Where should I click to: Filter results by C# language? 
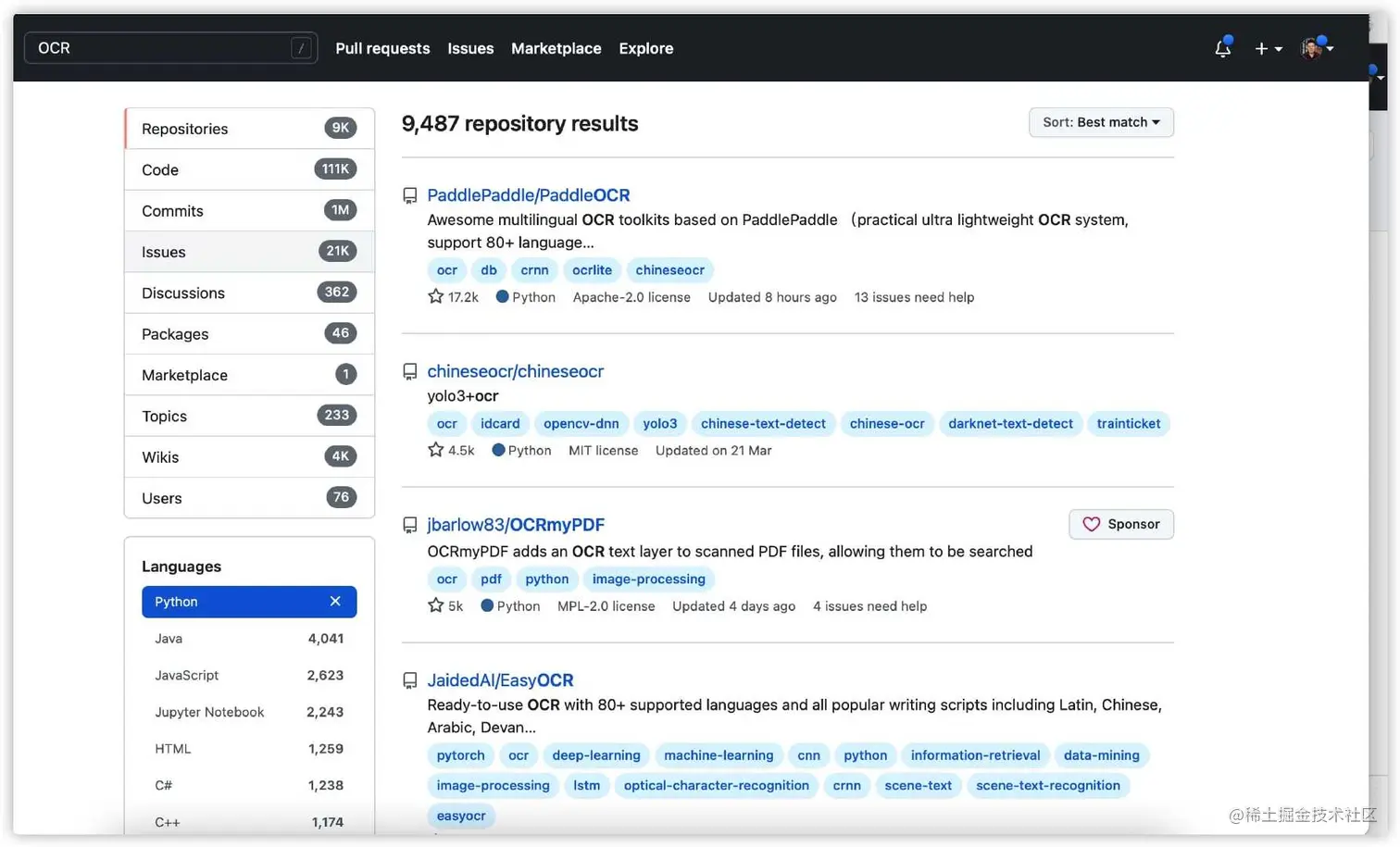249,785
